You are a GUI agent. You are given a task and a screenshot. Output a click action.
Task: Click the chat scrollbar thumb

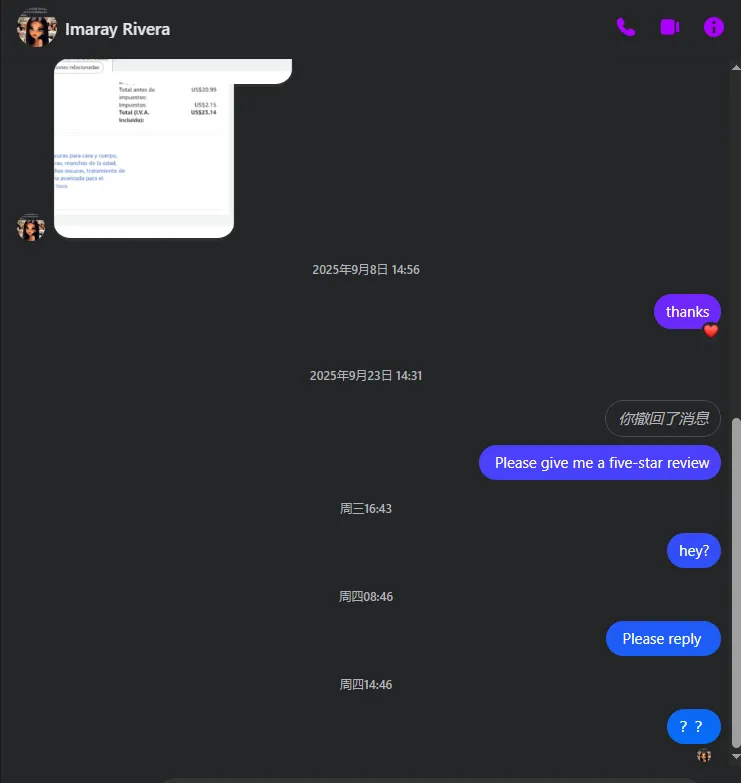tap(736, 583)
